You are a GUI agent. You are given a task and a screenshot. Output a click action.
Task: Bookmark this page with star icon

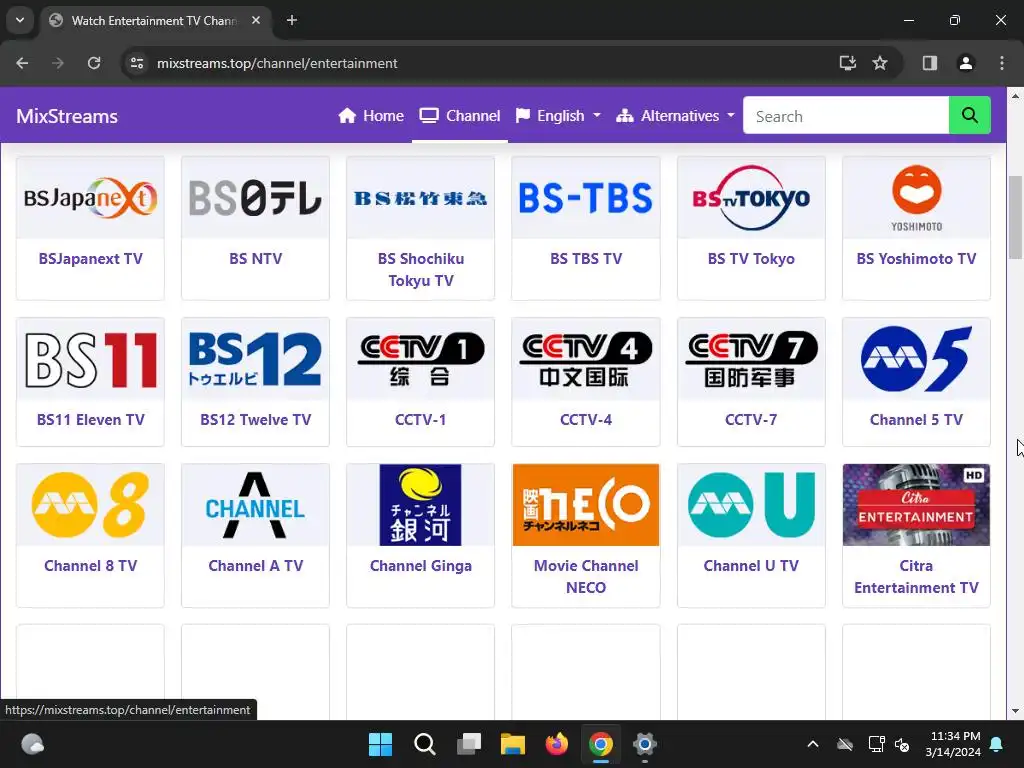click(x=880, y=63)
